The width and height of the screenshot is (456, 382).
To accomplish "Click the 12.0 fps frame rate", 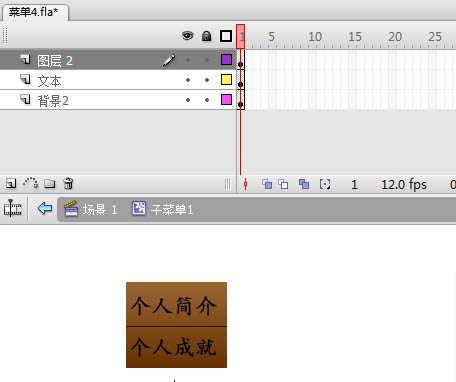I will [x=404, y=185].
